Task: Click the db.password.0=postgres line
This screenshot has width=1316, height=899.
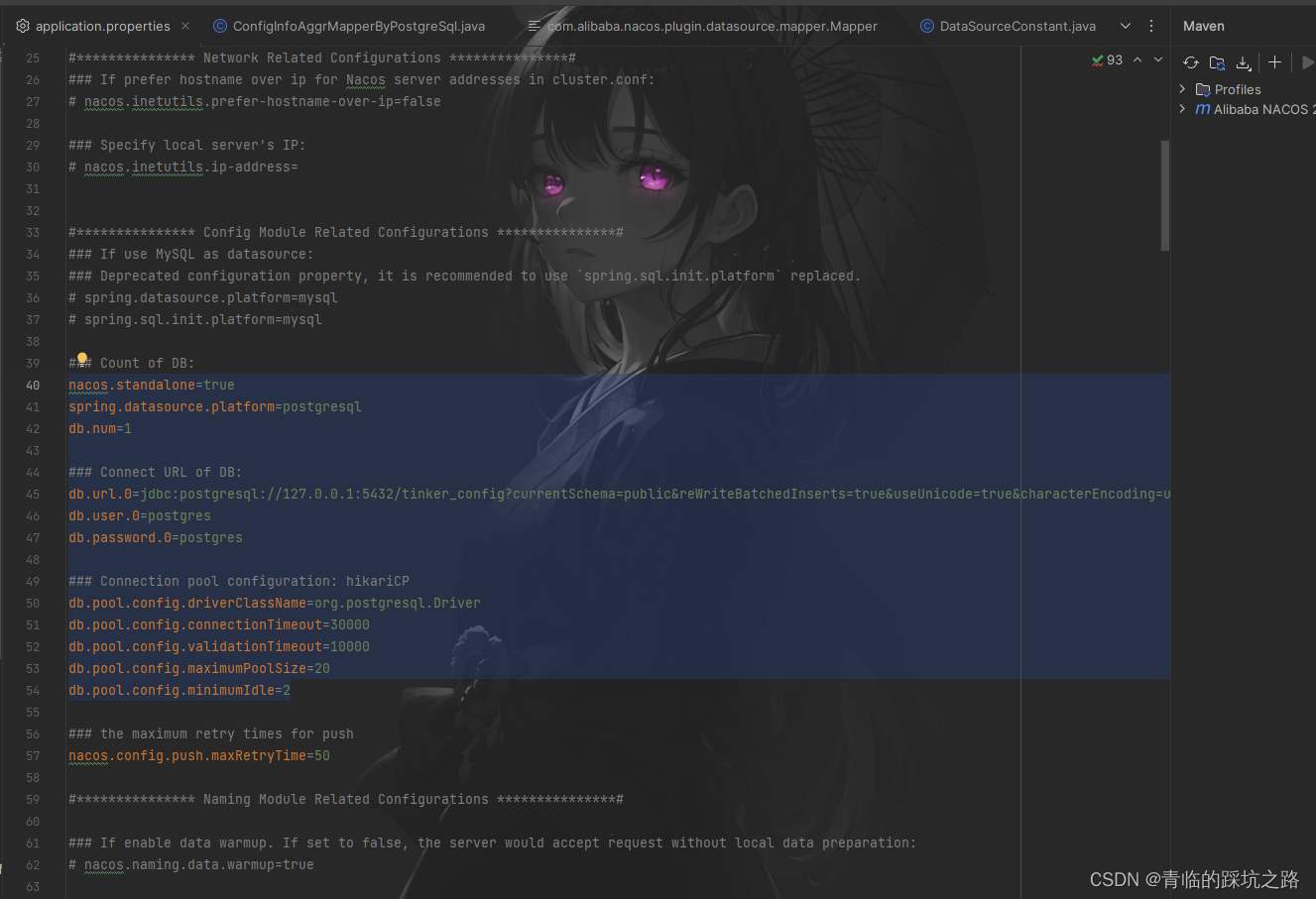Action: [156, 537]
